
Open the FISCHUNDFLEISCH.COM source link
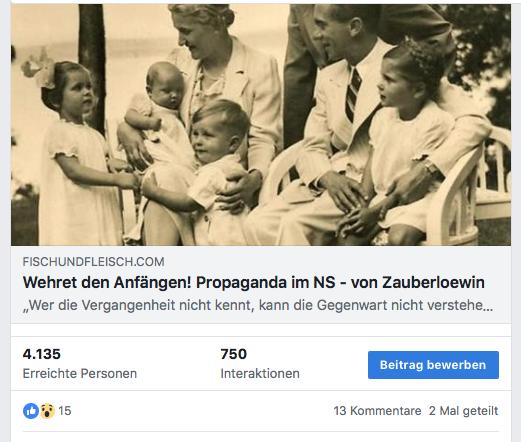[93, 262]
